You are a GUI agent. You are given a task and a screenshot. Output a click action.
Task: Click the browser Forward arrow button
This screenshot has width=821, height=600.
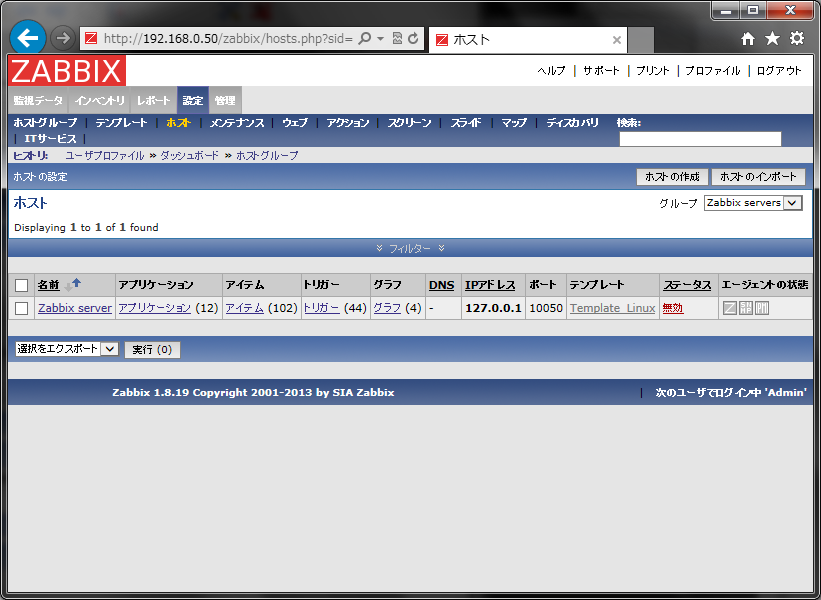pyautogui.click(x=63, y=38)
